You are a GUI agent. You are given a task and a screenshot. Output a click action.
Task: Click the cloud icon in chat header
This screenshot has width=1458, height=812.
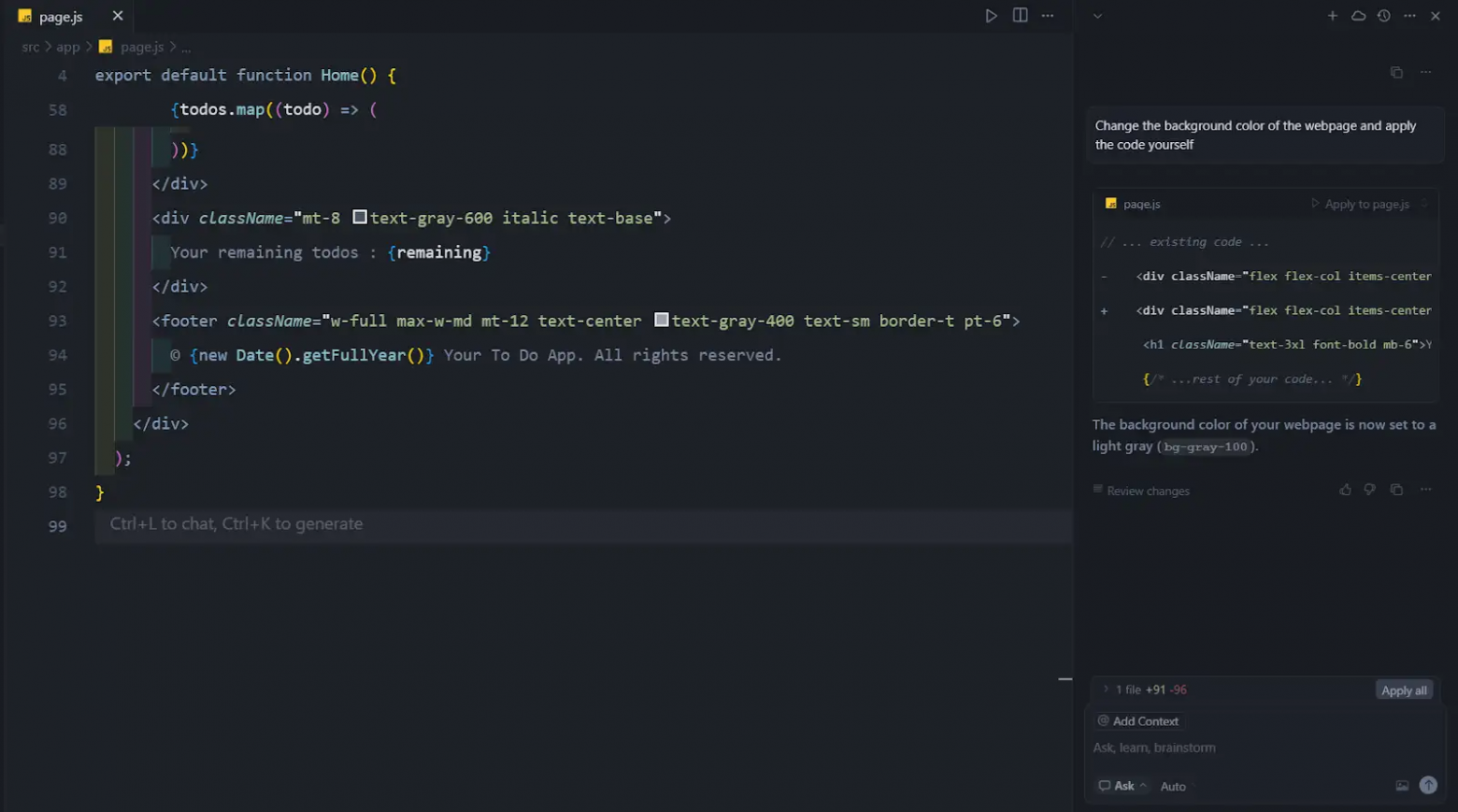pyautogui.click(x=1358, y=16)
